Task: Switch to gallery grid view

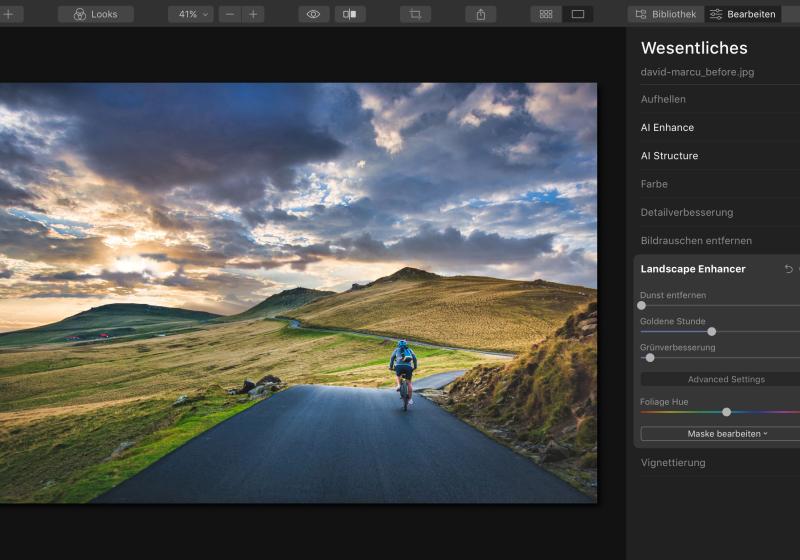Action: click(x=546, y=14)
